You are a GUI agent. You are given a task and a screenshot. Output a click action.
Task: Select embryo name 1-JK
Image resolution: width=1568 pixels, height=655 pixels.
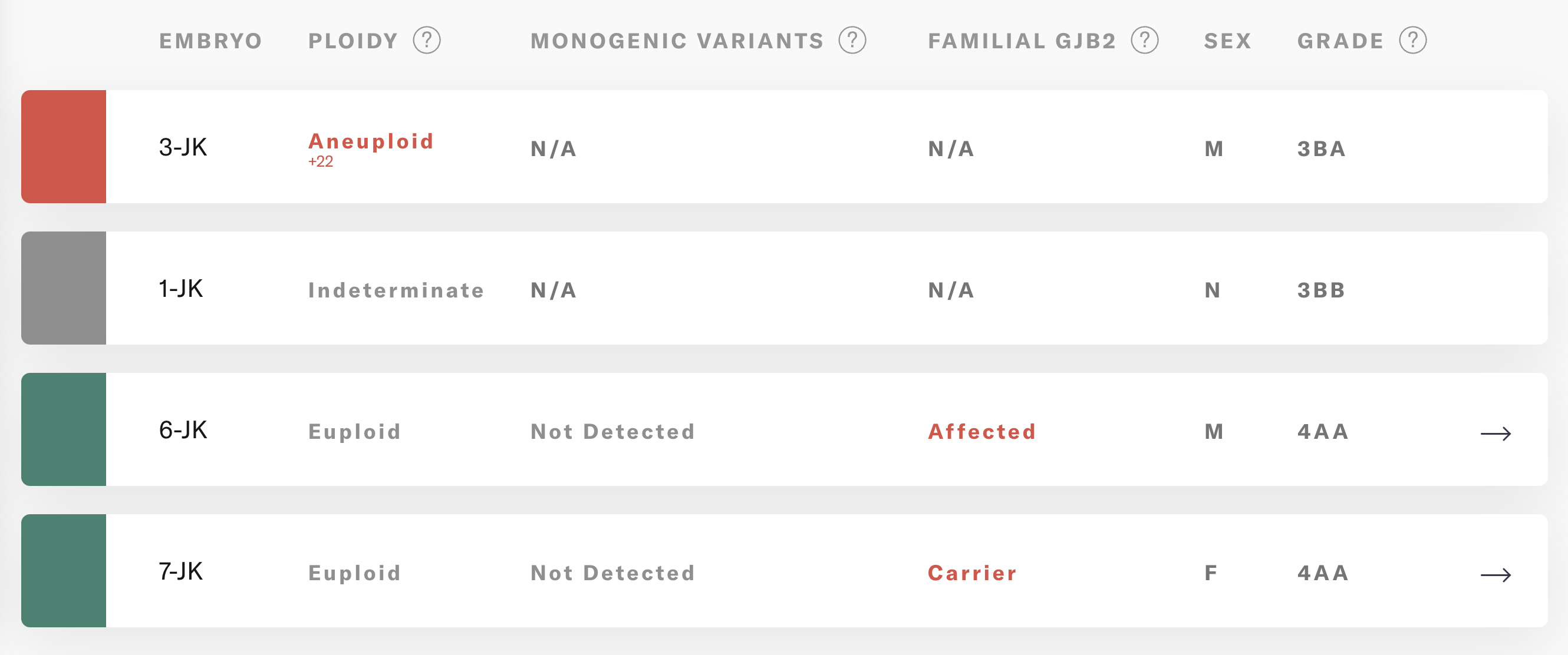(181, 289)
